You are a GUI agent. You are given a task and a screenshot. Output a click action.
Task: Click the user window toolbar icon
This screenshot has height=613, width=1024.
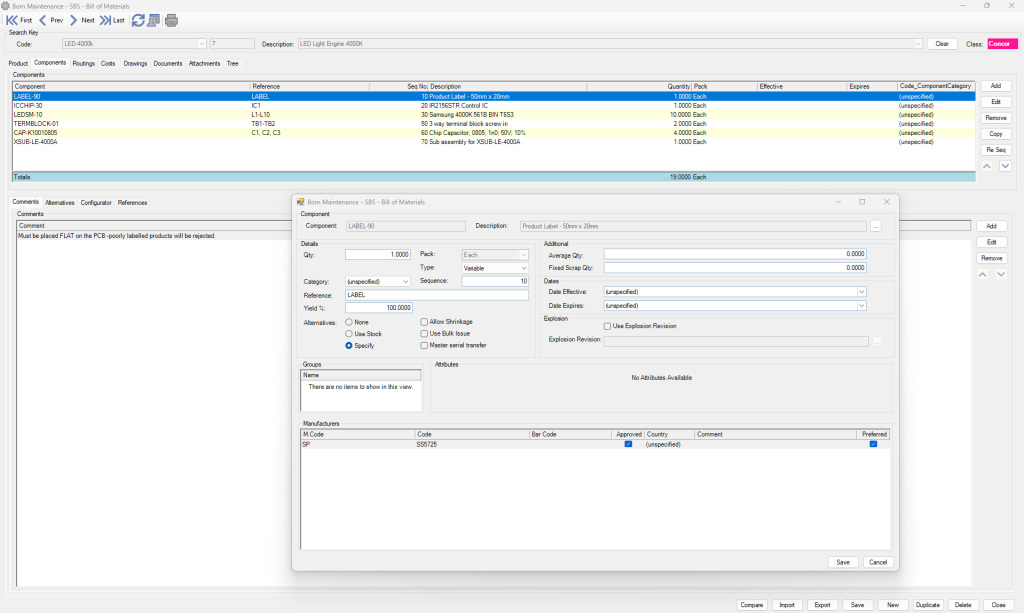click(x=154, y=20)
